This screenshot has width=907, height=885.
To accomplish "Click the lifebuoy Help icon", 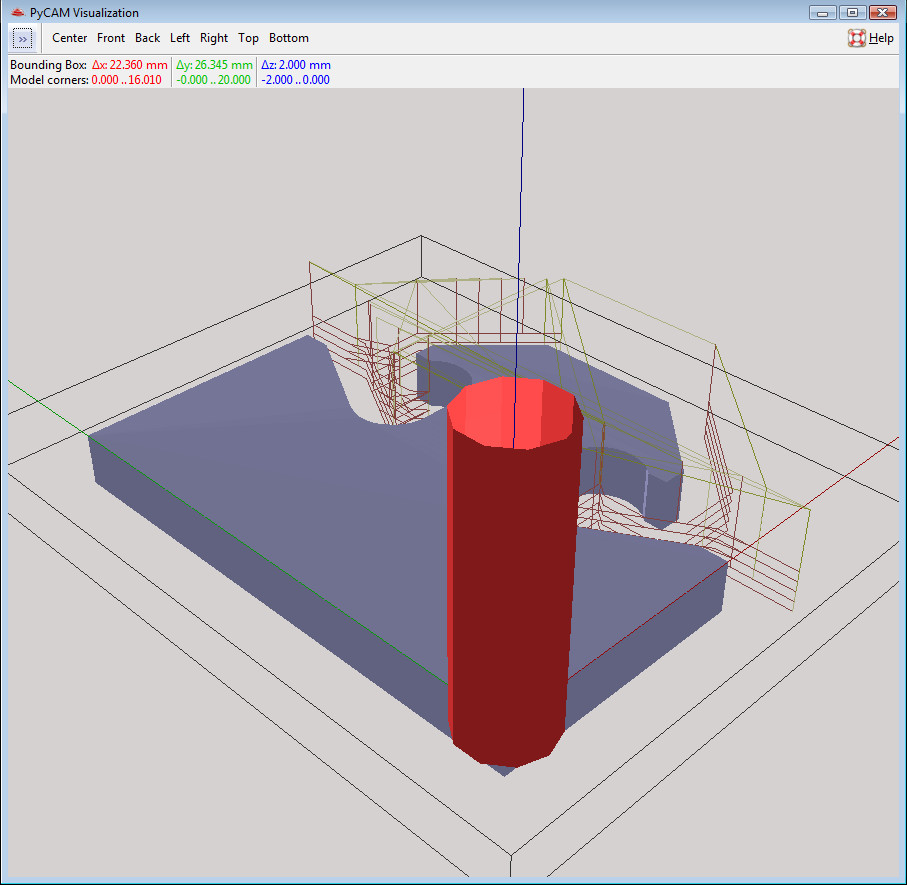I will coord(857,38).
